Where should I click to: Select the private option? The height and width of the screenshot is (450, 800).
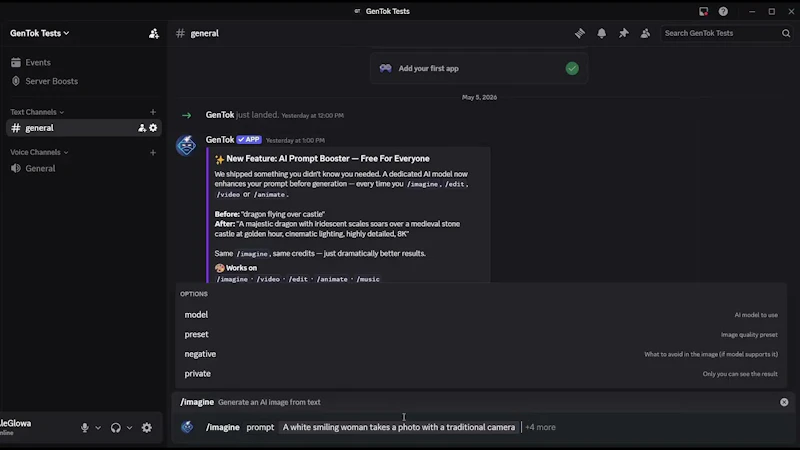[481, 373]
